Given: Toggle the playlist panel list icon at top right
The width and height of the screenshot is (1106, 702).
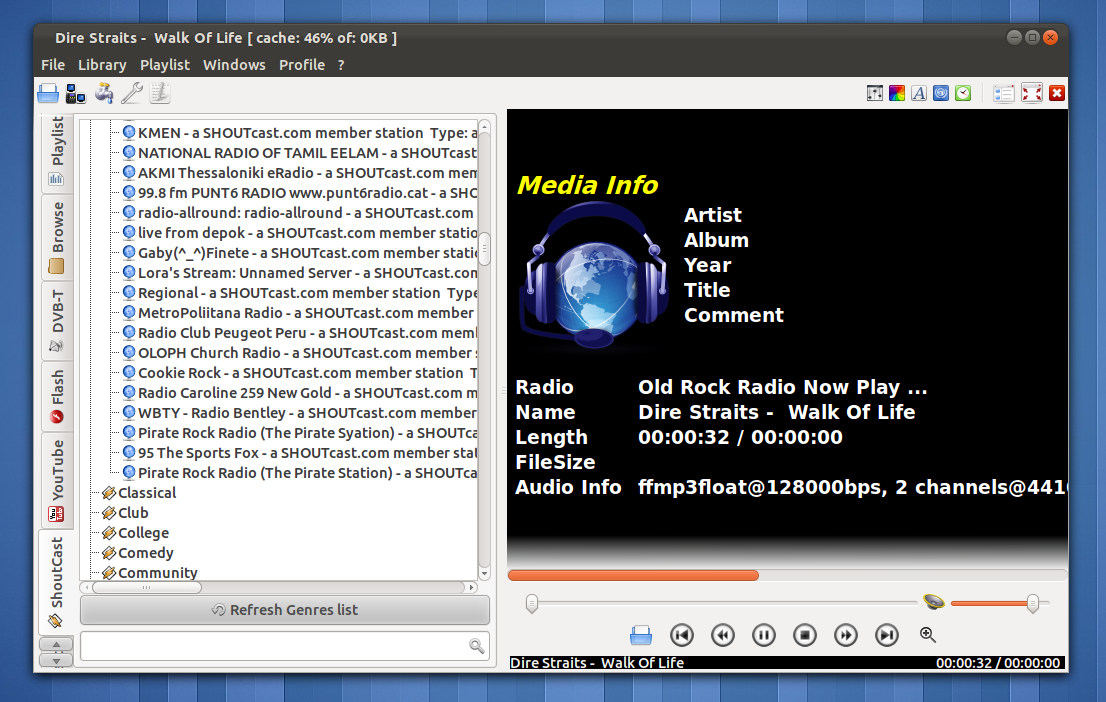Looking at the screenshot, I should pyautogui.click(x=1003, y=93).
